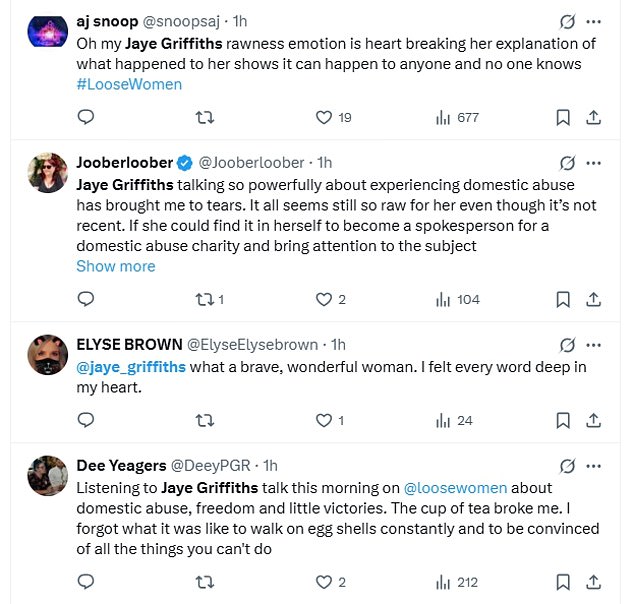Viewport: 634px width, 604px height.
Task: Reply to aj snoop's tweet
Action: point(86,118)
